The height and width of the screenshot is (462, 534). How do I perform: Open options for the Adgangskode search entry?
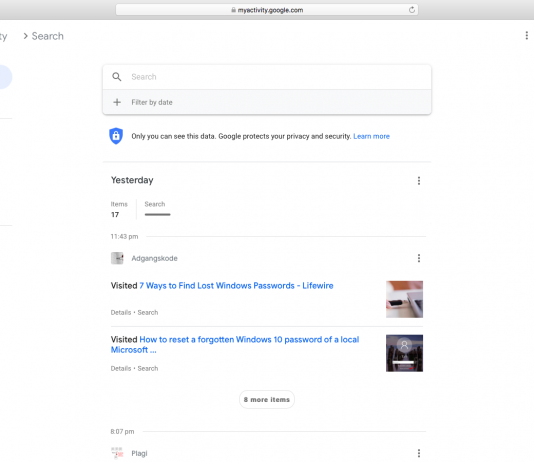point(419,258)
